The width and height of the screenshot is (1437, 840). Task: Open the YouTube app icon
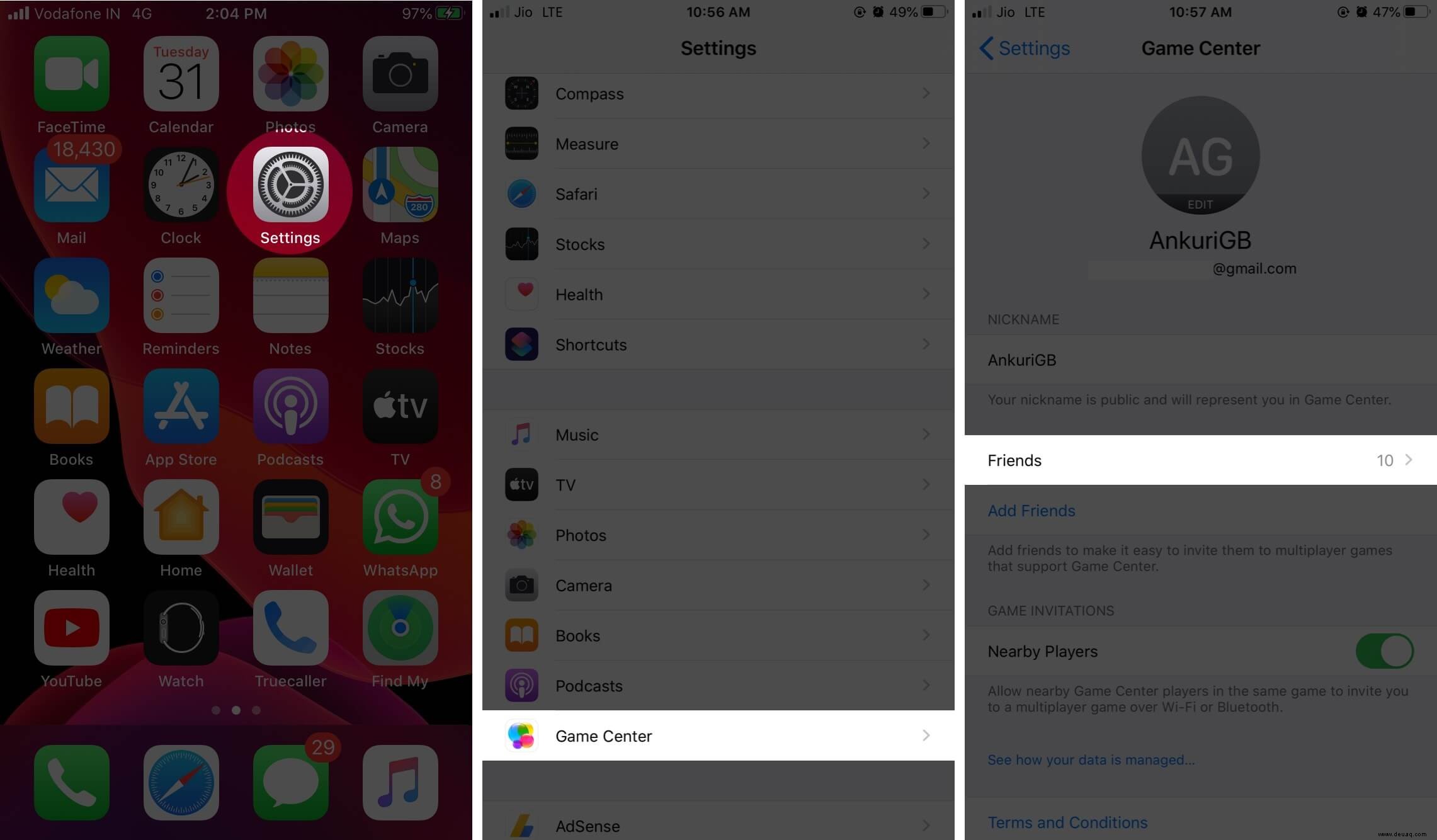[x=71, y=626]
